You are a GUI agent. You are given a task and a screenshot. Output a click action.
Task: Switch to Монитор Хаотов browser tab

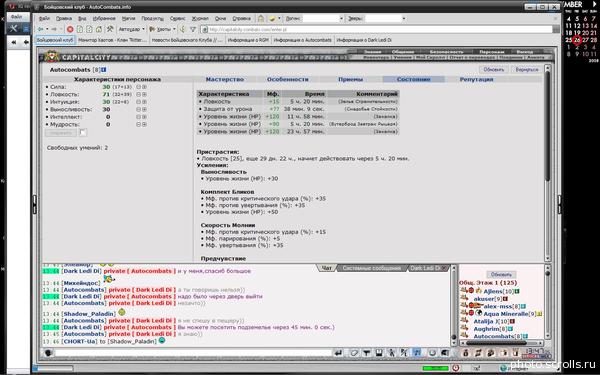click(112, 40)
